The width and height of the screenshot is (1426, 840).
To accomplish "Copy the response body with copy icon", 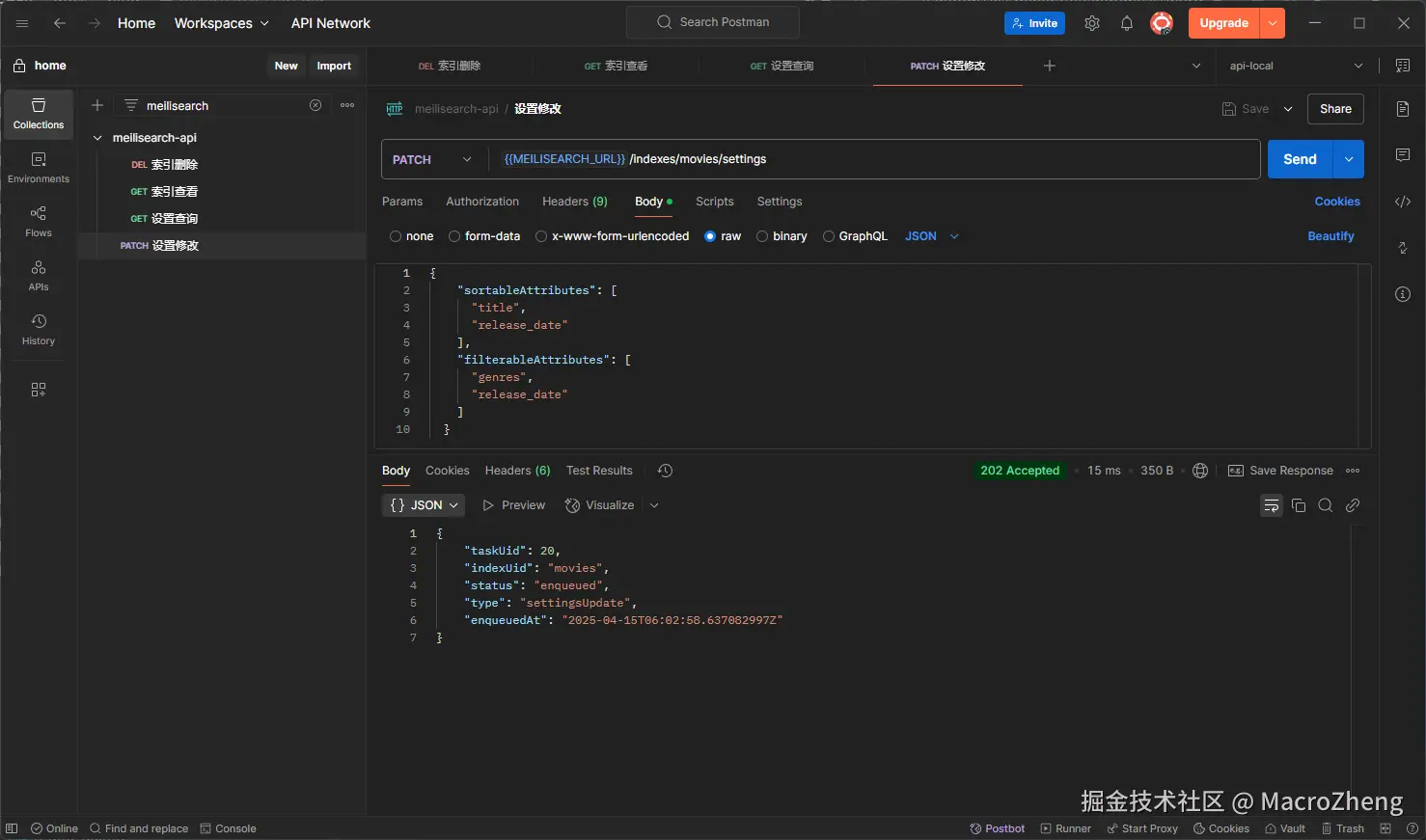I will (x=1299, y=505).
